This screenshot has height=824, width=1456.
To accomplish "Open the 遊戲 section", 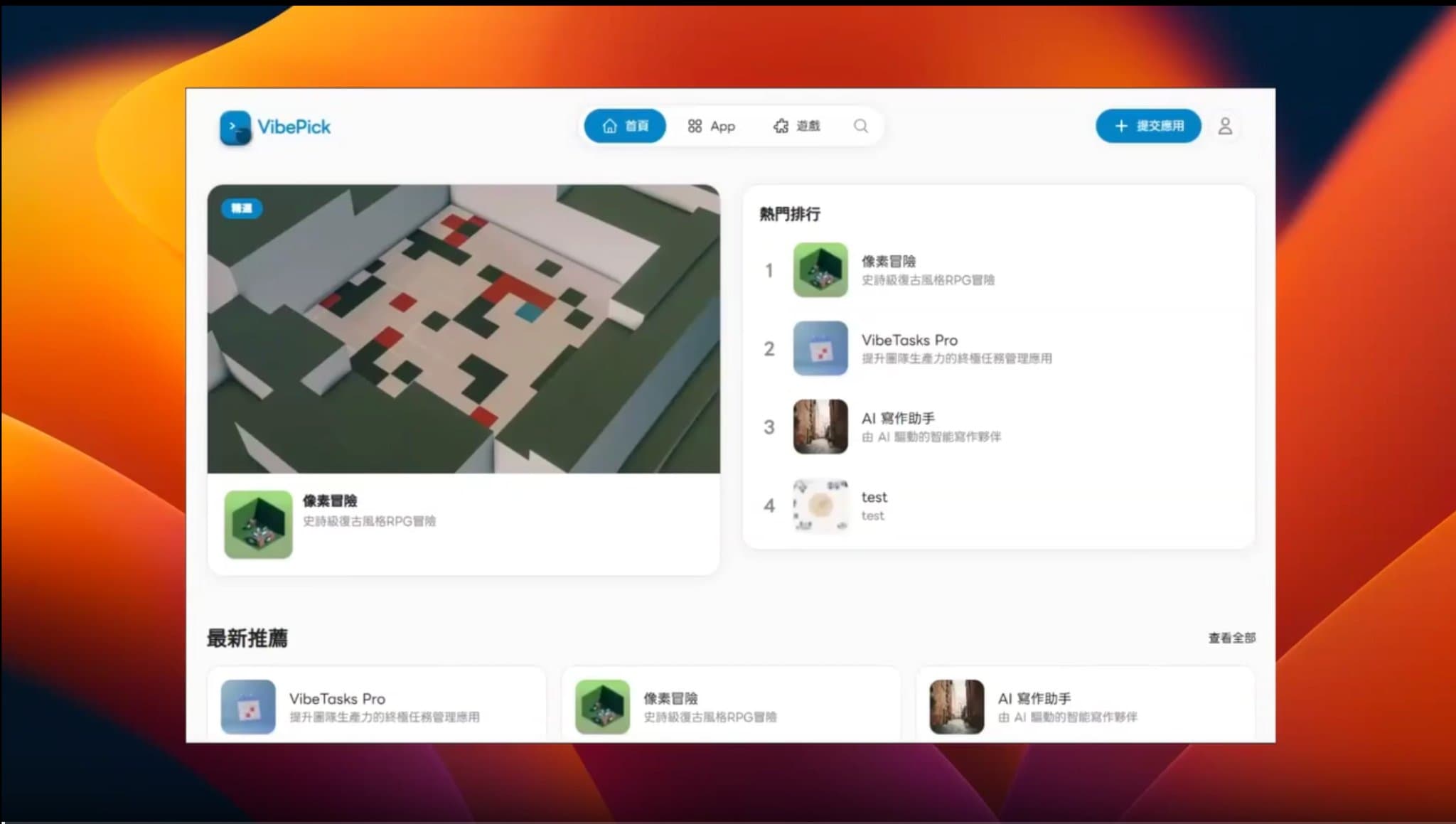I will point(796,126).
